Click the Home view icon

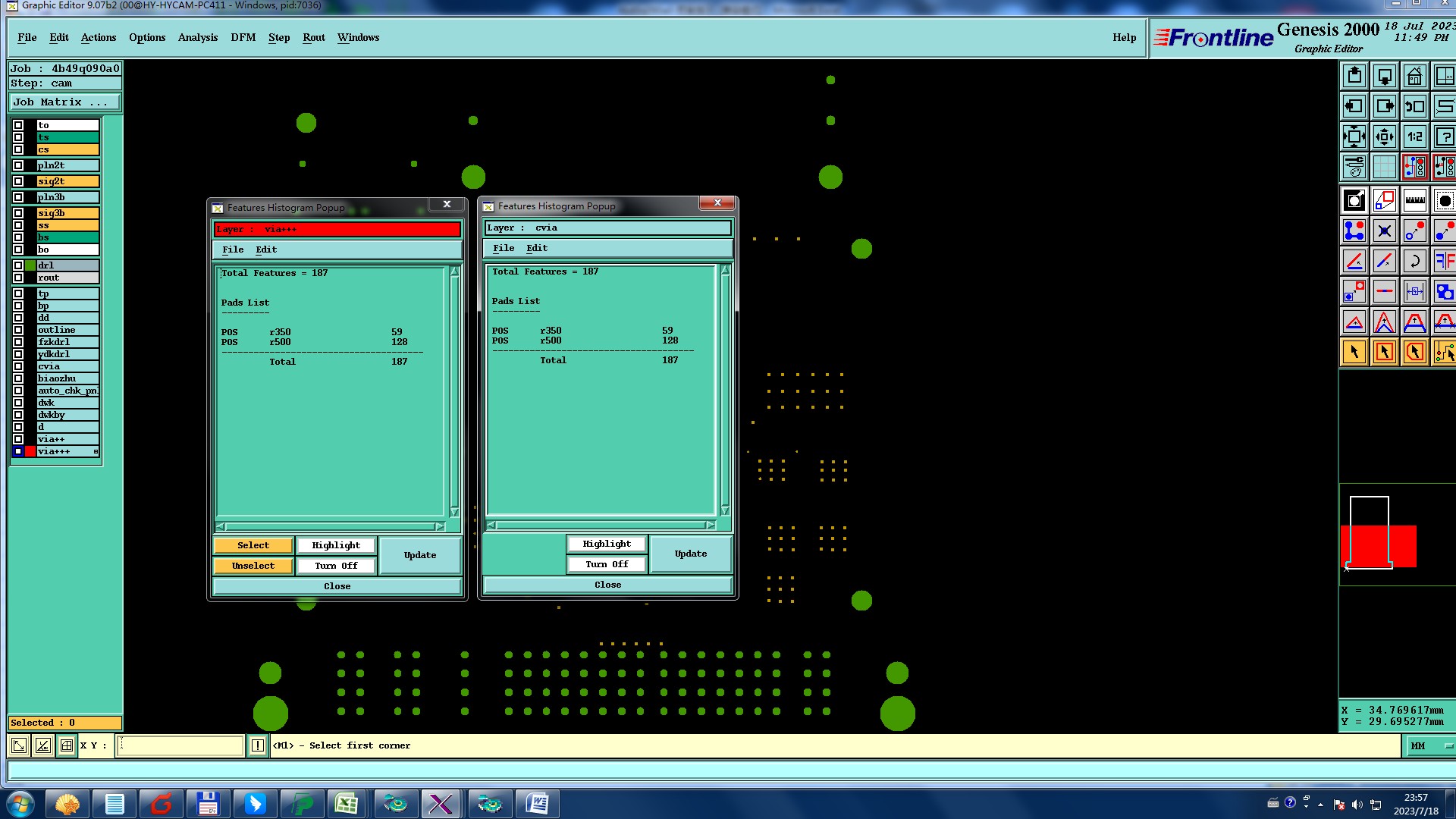tap(1414, 77)
